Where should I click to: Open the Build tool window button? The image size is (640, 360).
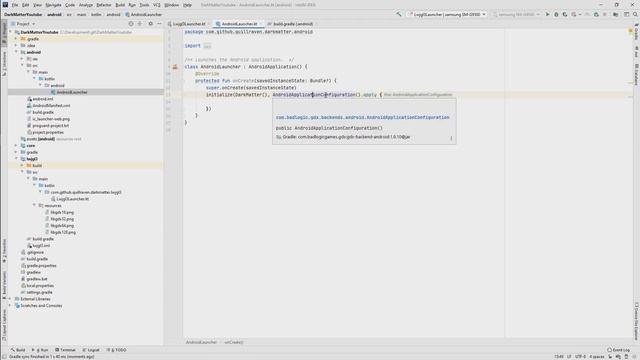[18, 350]
